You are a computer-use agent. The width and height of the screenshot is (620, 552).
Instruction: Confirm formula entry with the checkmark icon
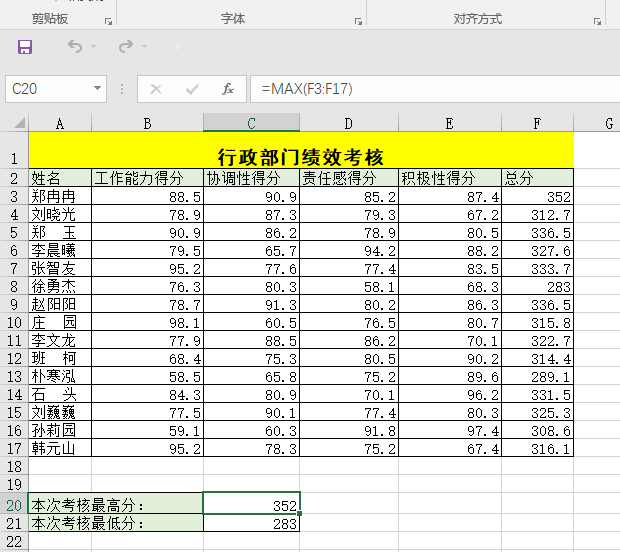pos(192,89)
